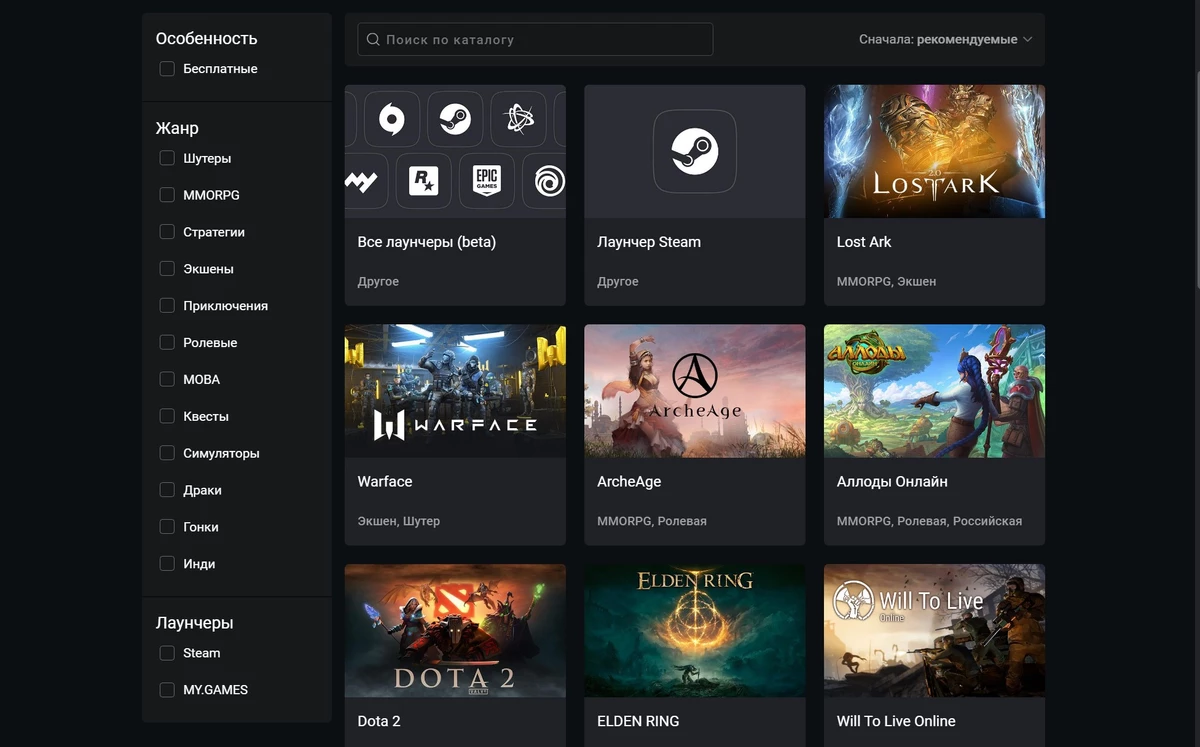Open the ELDEN RING title link

click(638, 721)
